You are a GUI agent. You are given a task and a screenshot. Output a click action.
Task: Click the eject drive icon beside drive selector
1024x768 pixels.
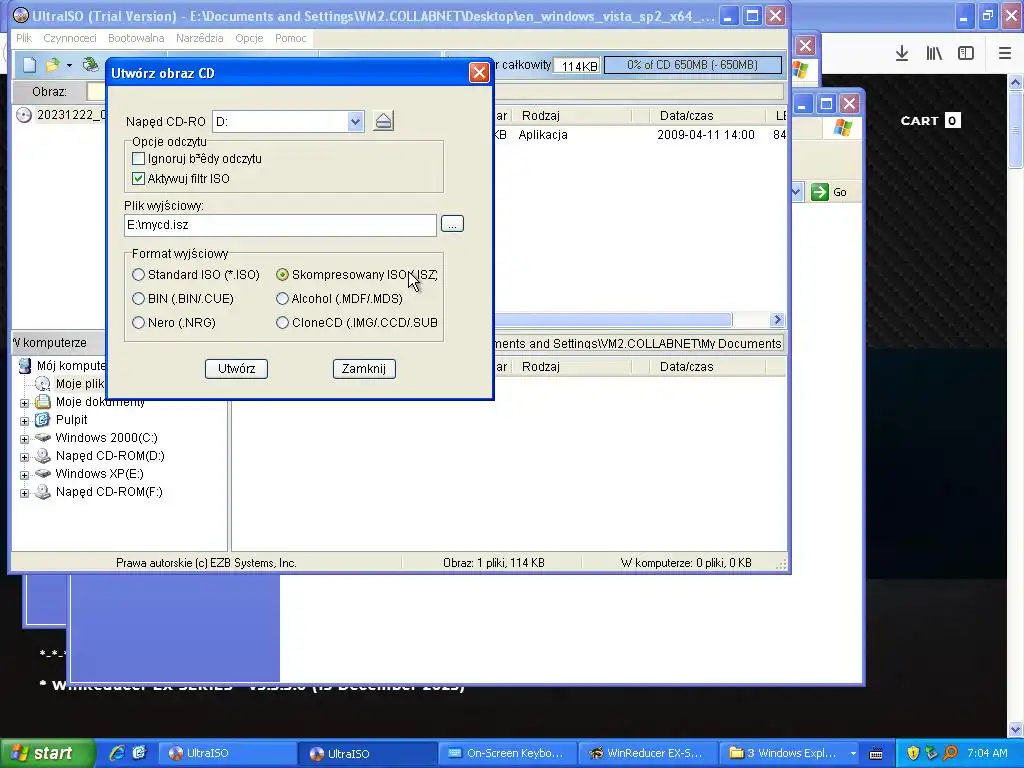point(383,121)
